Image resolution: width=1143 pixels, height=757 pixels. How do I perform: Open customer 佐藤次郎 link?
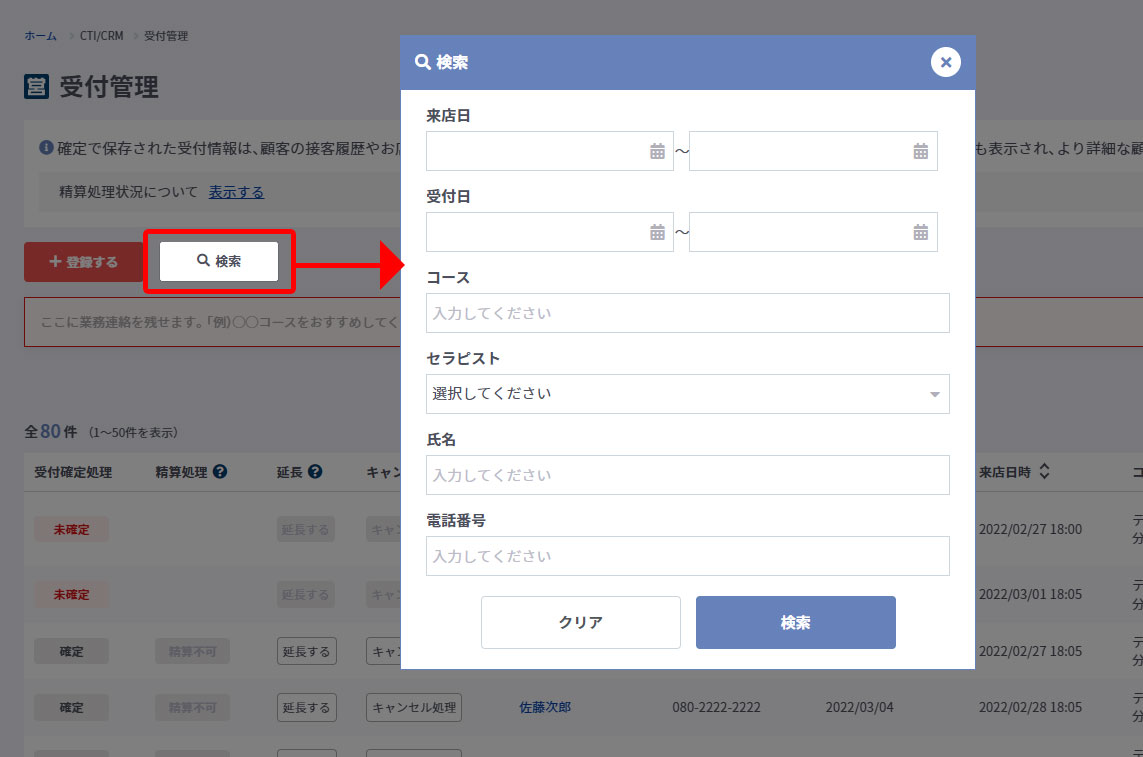[x=545, y=707]
